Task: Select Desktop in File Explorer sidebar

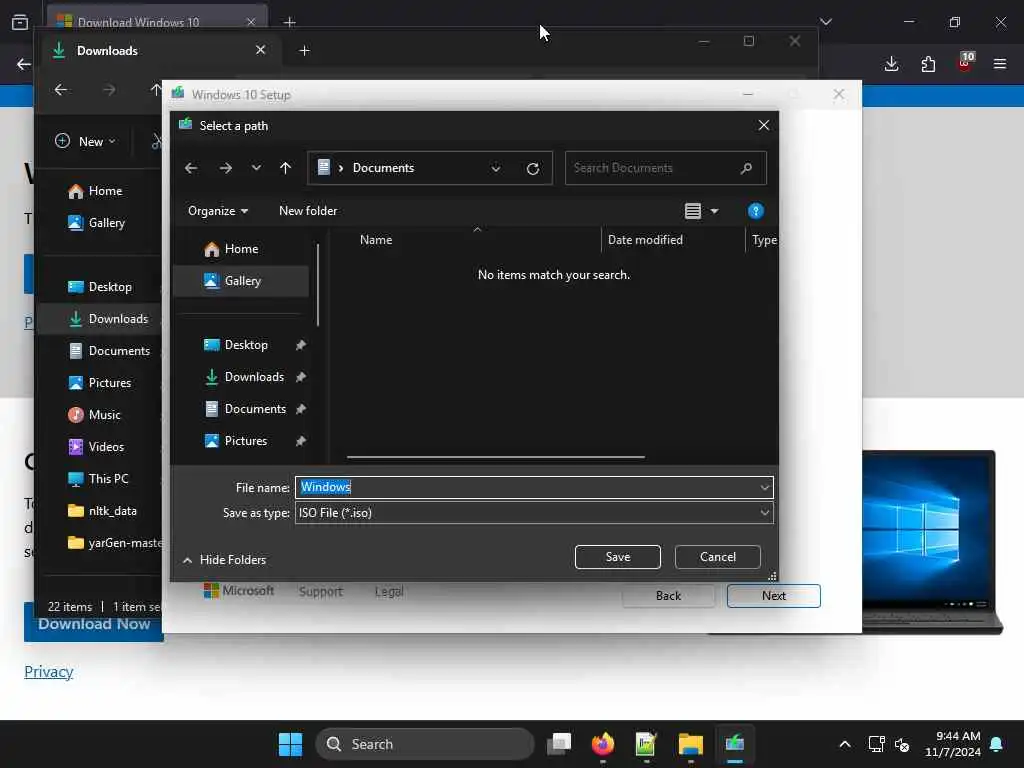Action: click(x=101, y=287)
